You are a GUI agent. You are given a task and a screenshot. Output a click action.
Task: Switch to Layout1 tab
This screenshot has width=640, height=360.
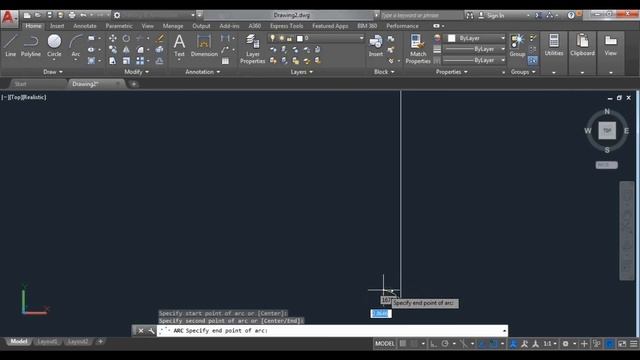[47, 342]
